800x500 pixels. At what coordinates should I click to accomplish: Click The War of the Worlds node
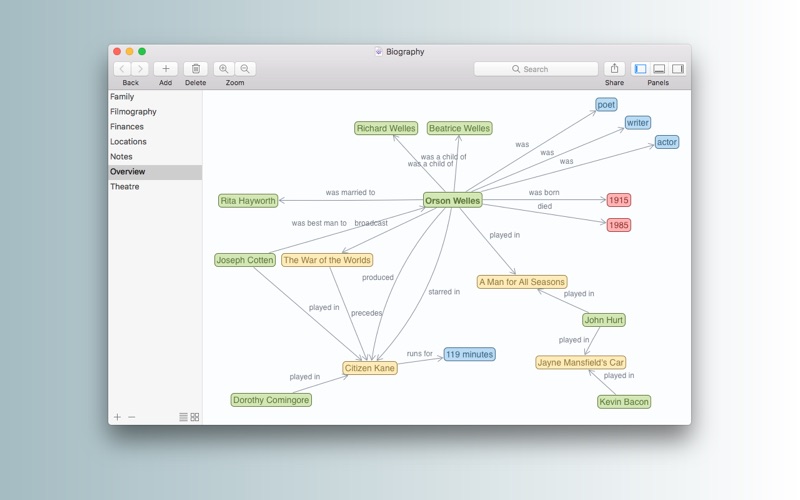(x=327, y=260)
